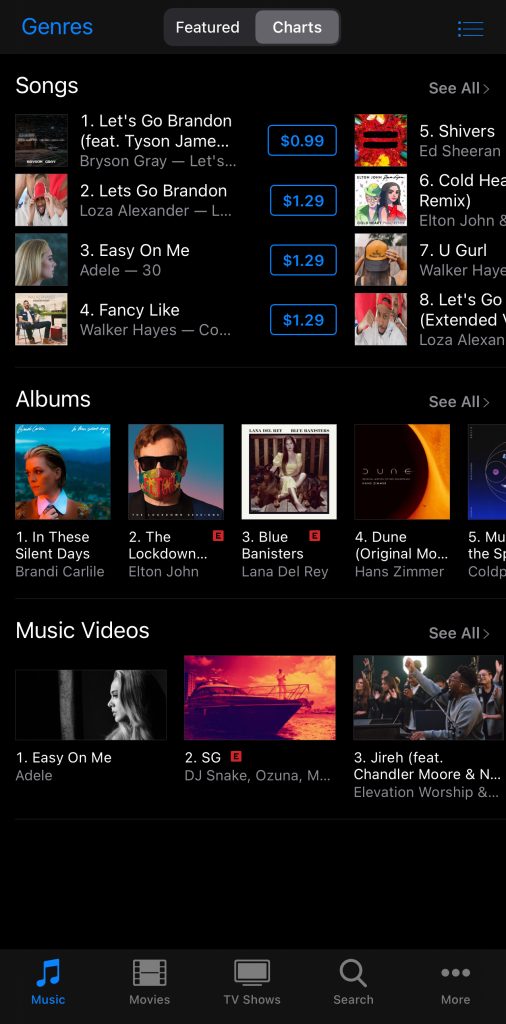Select the Charts segment
The width and height of the screenshot is (506, 1024).
[297, 27]
